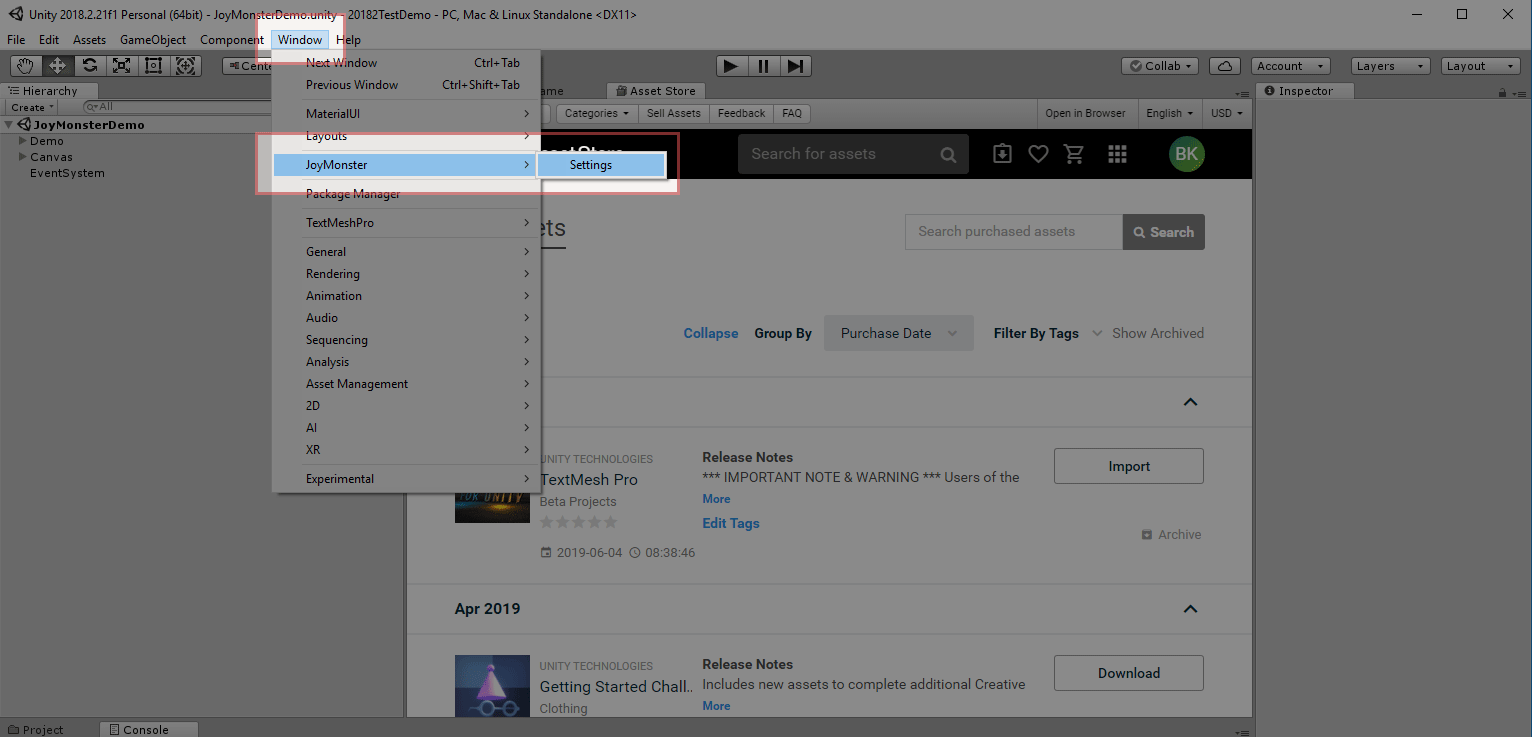Image resolution: width=1532 pixels, height=737 pixels.
Task: Click the Getting Started asset thumbnail
Action: click(492, 687)
